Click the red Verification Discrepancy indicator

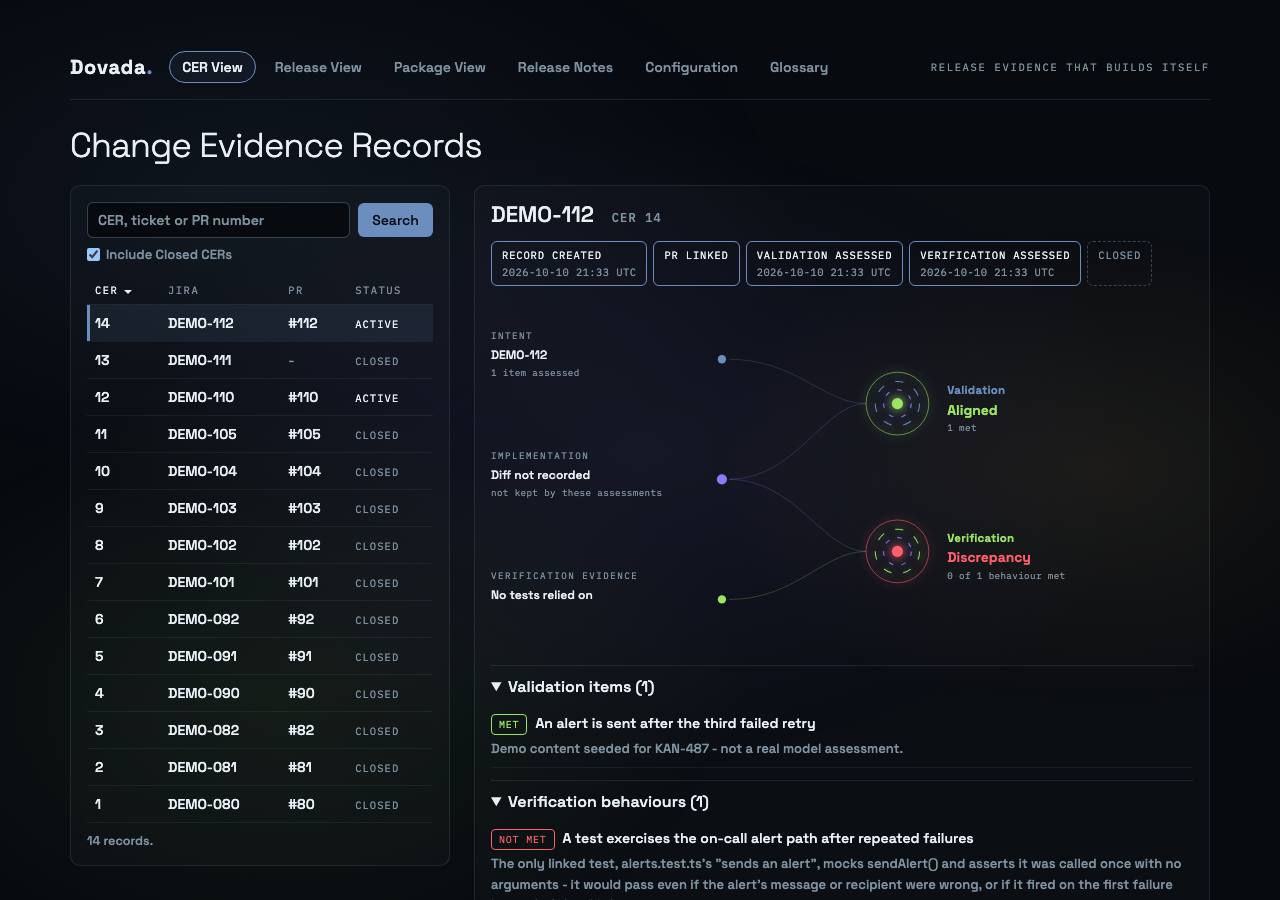tap(897, 551)
